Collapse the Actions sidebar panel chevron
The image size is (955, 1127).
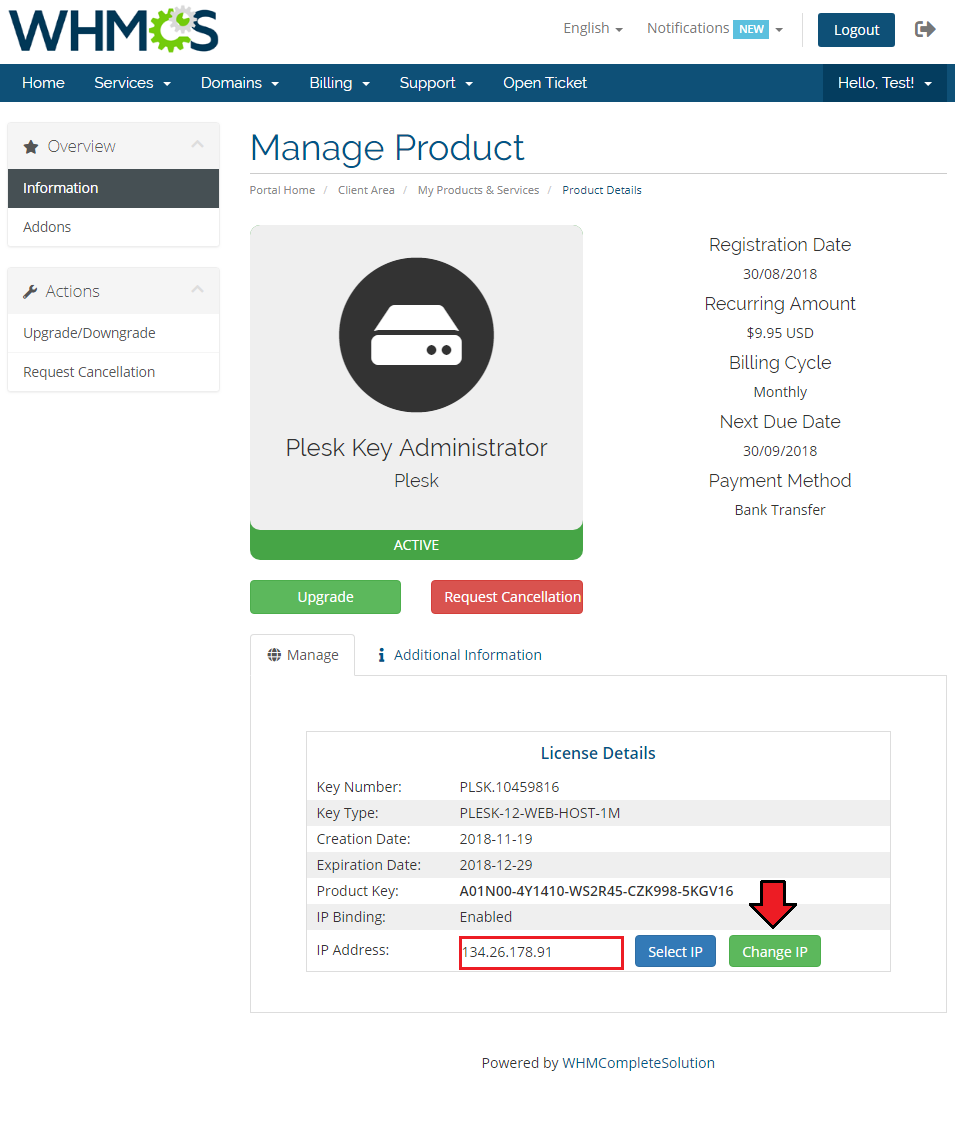pos(198,290)
